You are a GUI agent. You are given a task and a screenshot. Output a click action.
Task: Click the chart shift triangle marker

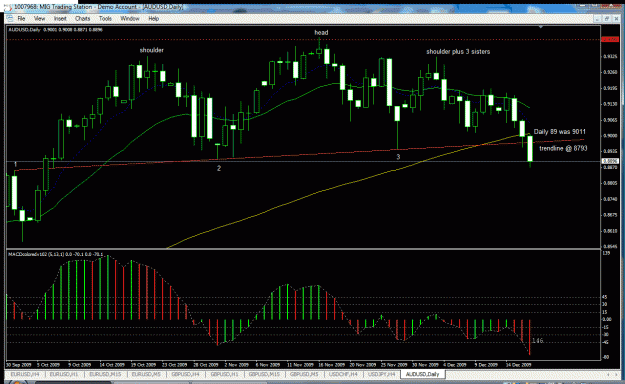click(540, 27)
